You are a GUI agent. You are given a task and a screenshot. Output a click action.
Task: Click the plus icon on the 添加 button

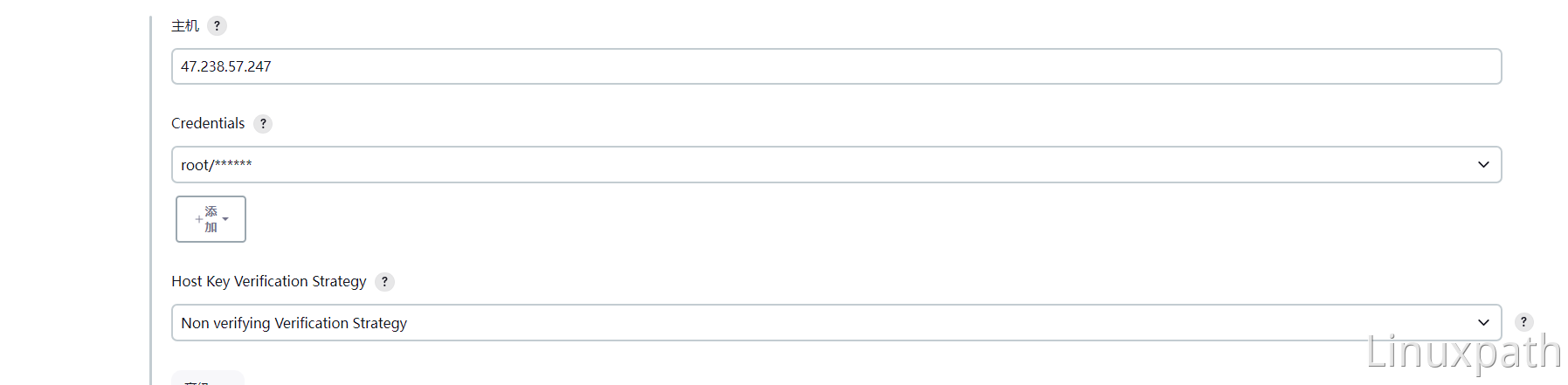(x=199, y=219)
